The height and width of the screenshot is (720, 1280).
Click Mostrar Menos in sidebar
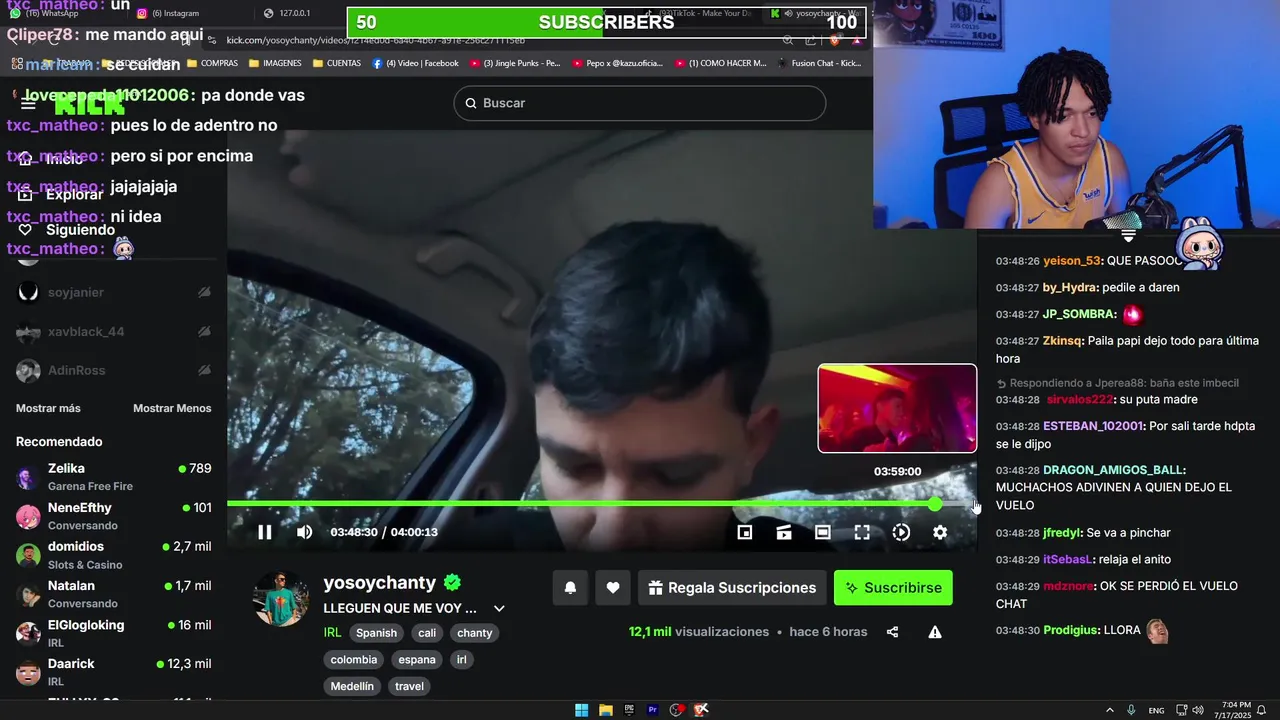pyautogui.click(x=172, y=408)
